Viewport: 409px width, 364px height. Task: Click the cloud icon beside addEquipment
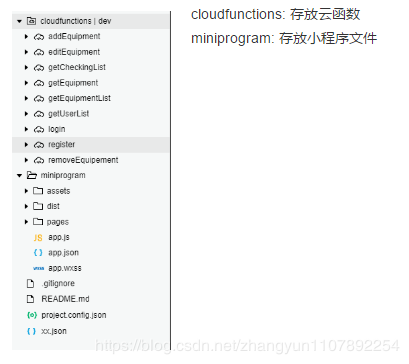point(39,37)
